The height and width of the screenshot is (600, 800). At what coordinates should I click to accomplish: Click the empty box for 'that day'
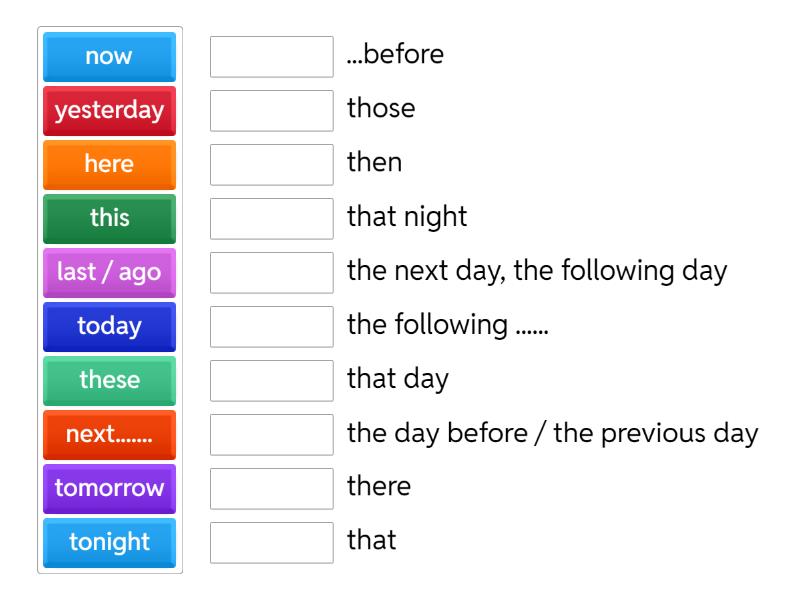[272, 381]
